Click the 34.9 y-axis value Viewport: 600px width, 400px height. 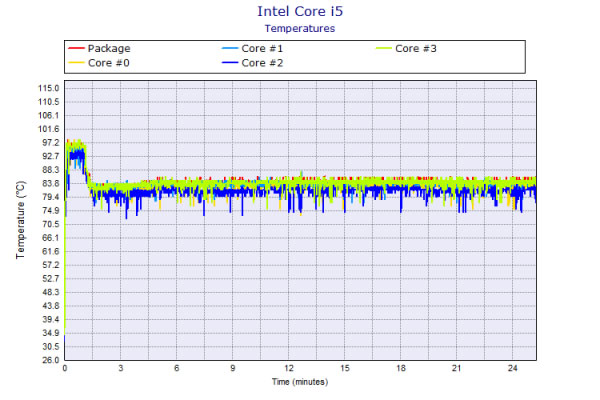[x=51, y=333]
